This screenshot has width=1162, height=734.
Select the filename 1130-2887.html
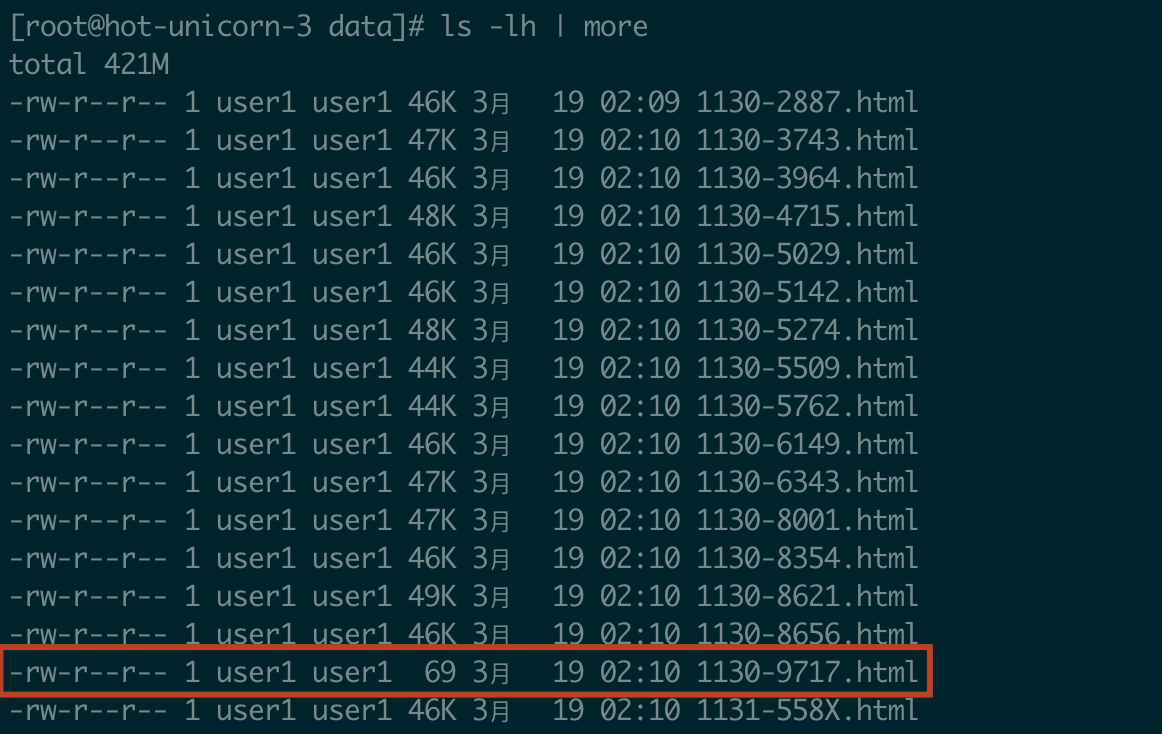(807, 102)
